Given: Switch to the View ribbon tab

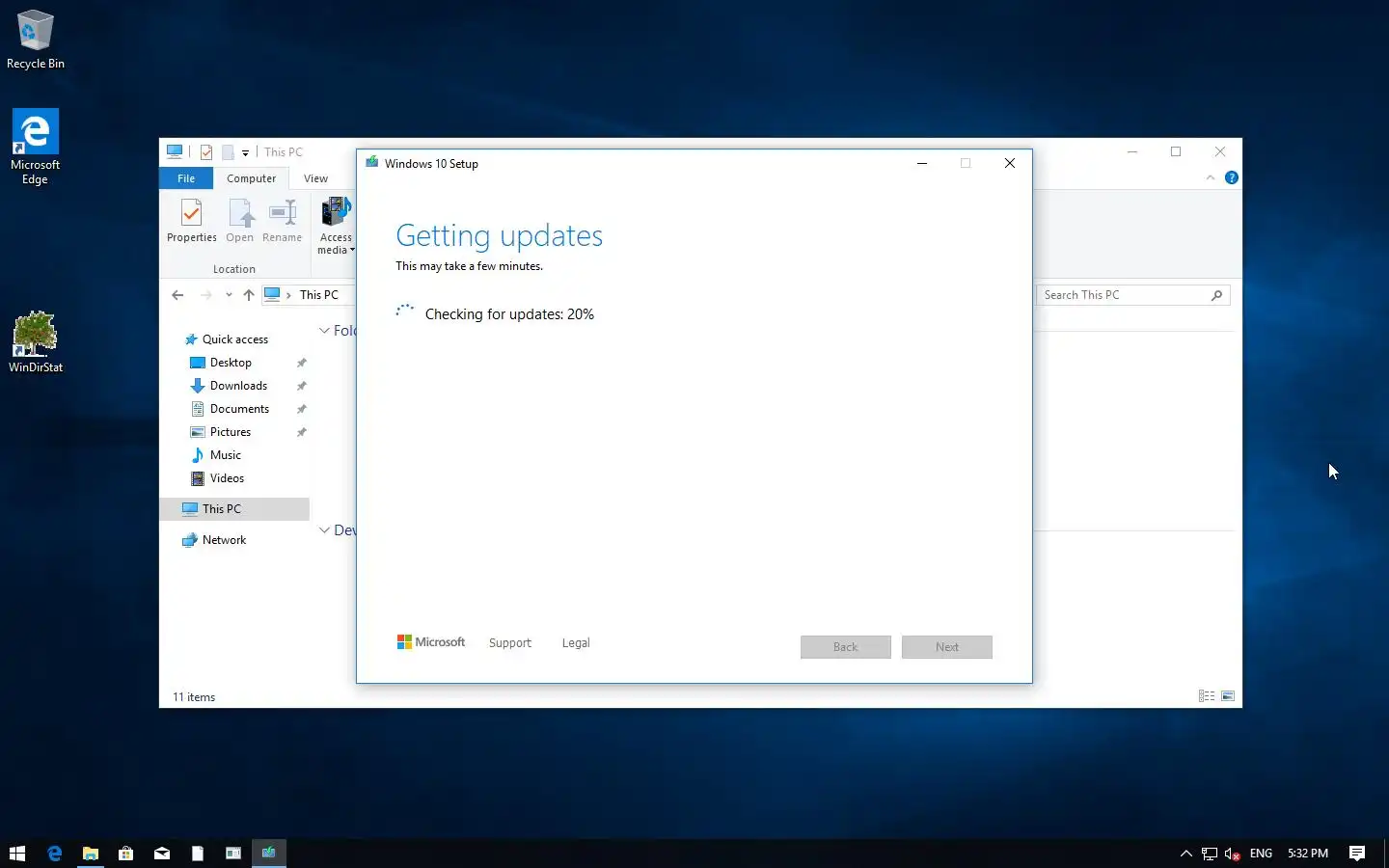Looking at the screenshot, I should click(315, 178).
